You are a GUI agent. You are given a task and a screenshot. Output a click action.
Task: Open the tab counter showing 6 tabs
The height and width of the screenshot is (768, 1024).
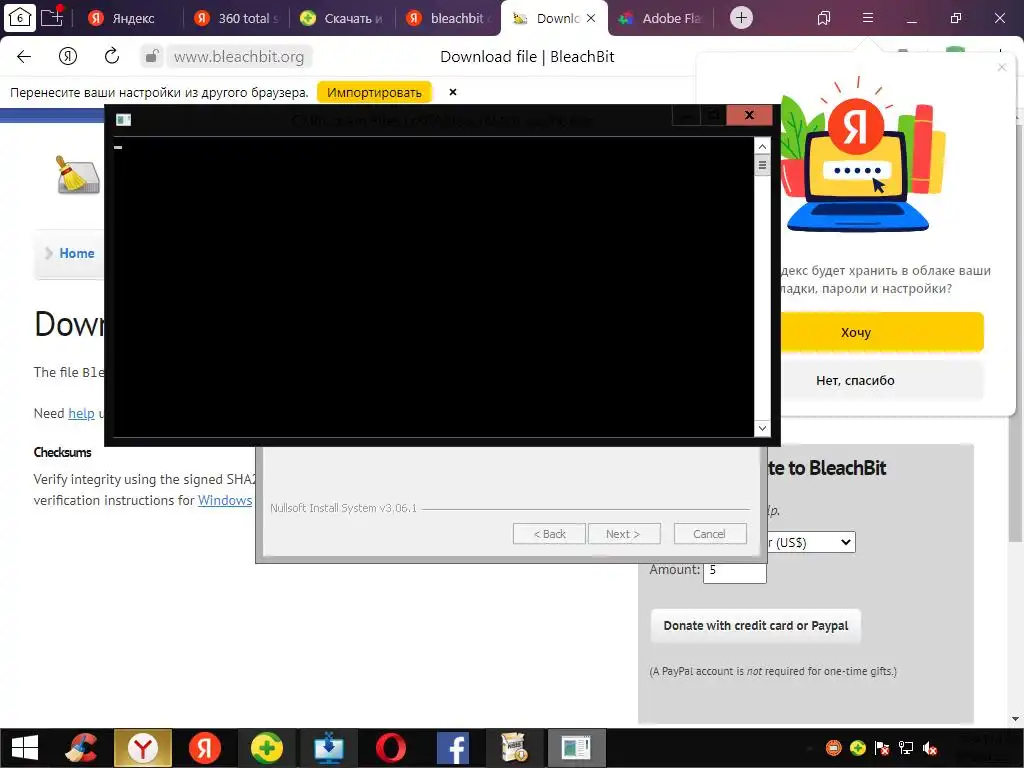20,17
